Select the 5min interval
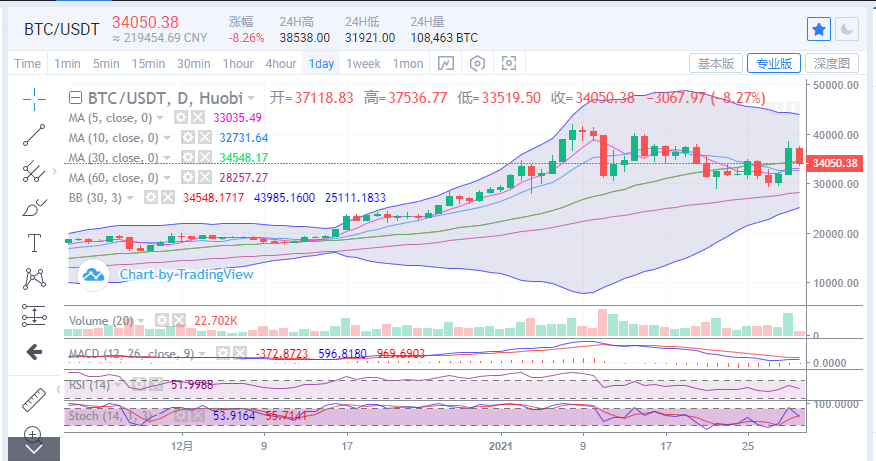 point(106,64)
